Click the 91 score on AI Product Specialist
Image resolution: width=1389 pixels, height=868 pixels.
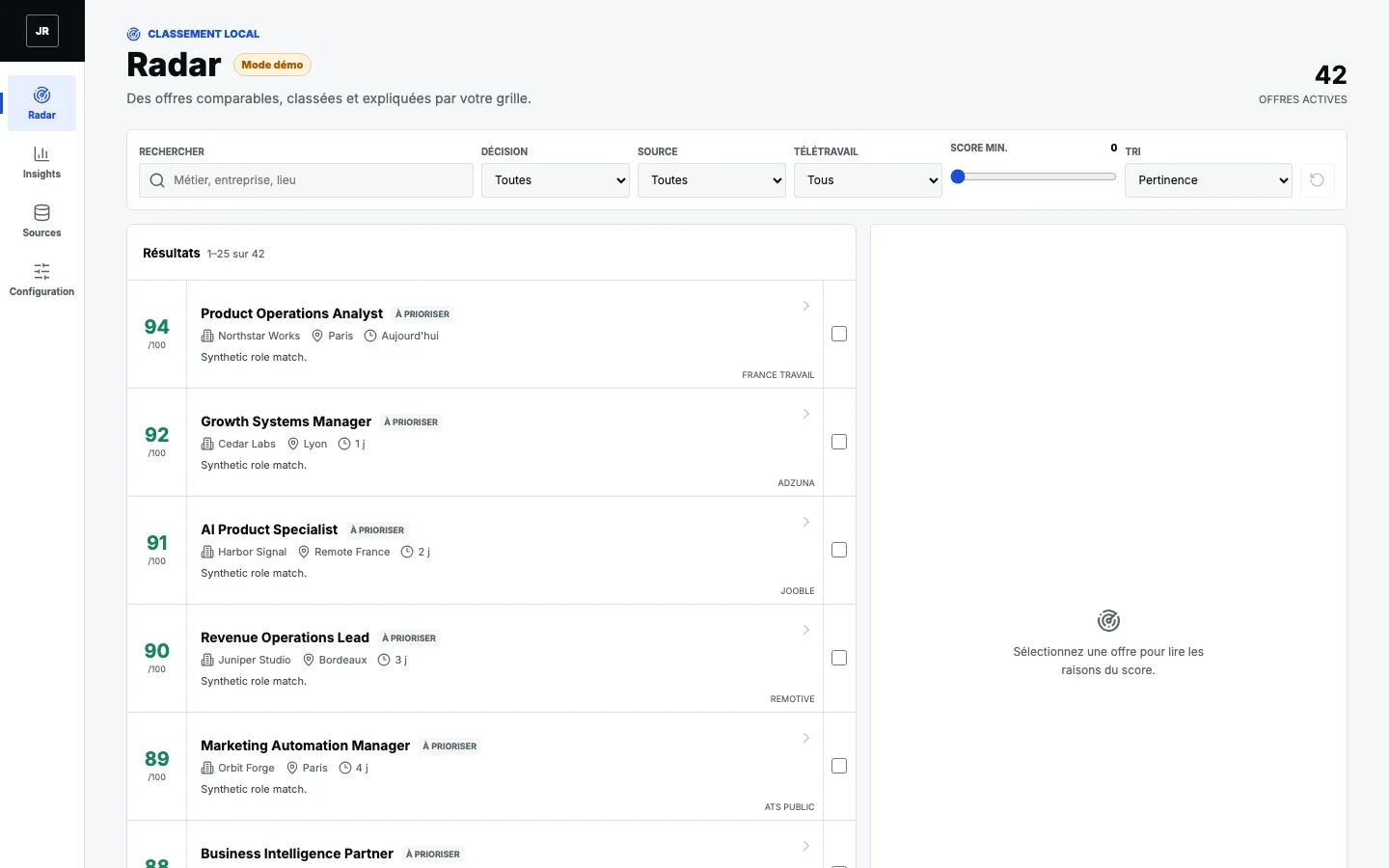coord(156,543)
